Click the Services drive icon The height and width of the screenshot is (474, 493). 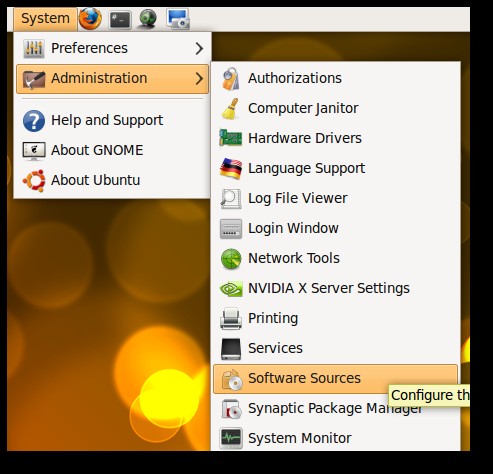pos(231,349)
